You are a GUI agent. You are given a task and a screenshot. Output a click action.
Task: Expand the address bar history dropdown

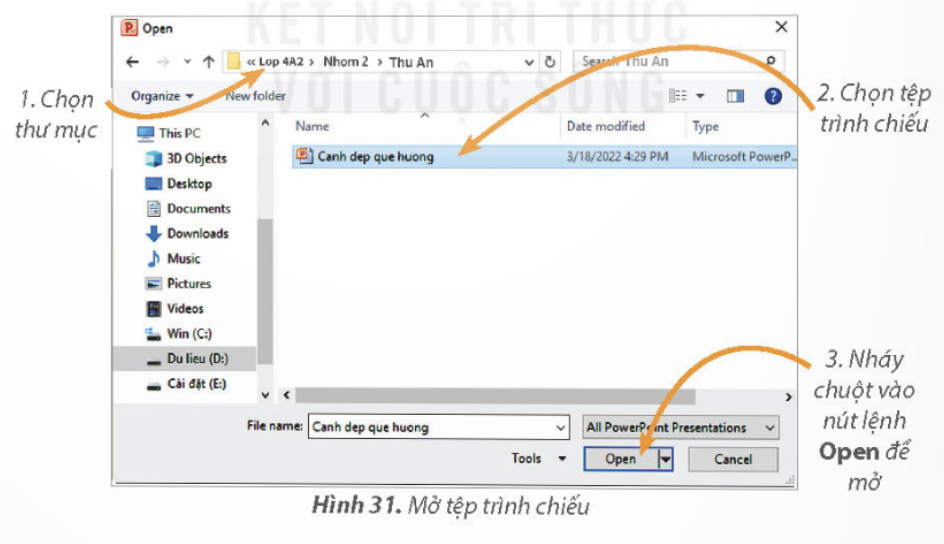point(529,62)
